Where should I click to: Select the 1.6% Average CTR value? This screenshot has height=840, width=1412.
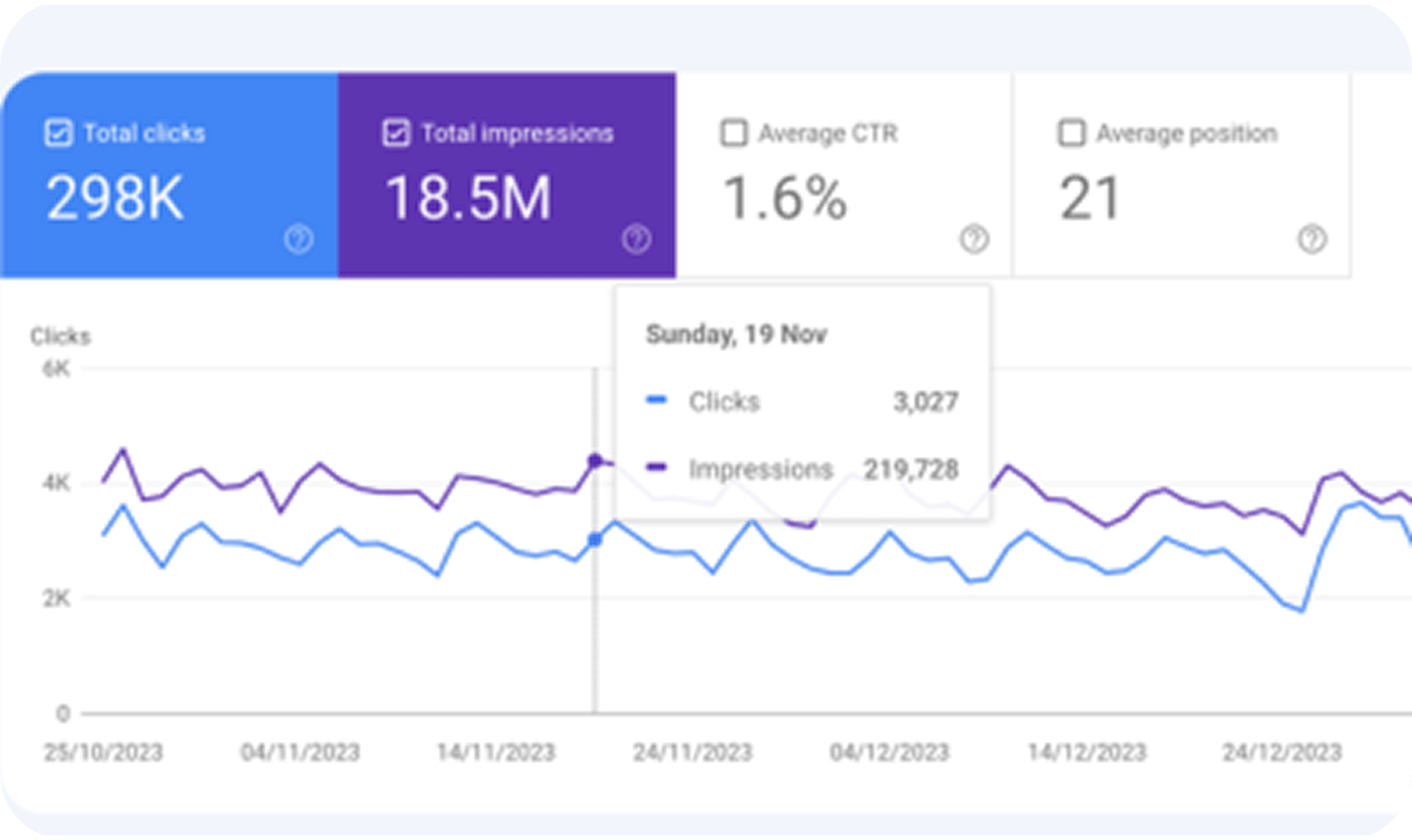pos(785,199)
